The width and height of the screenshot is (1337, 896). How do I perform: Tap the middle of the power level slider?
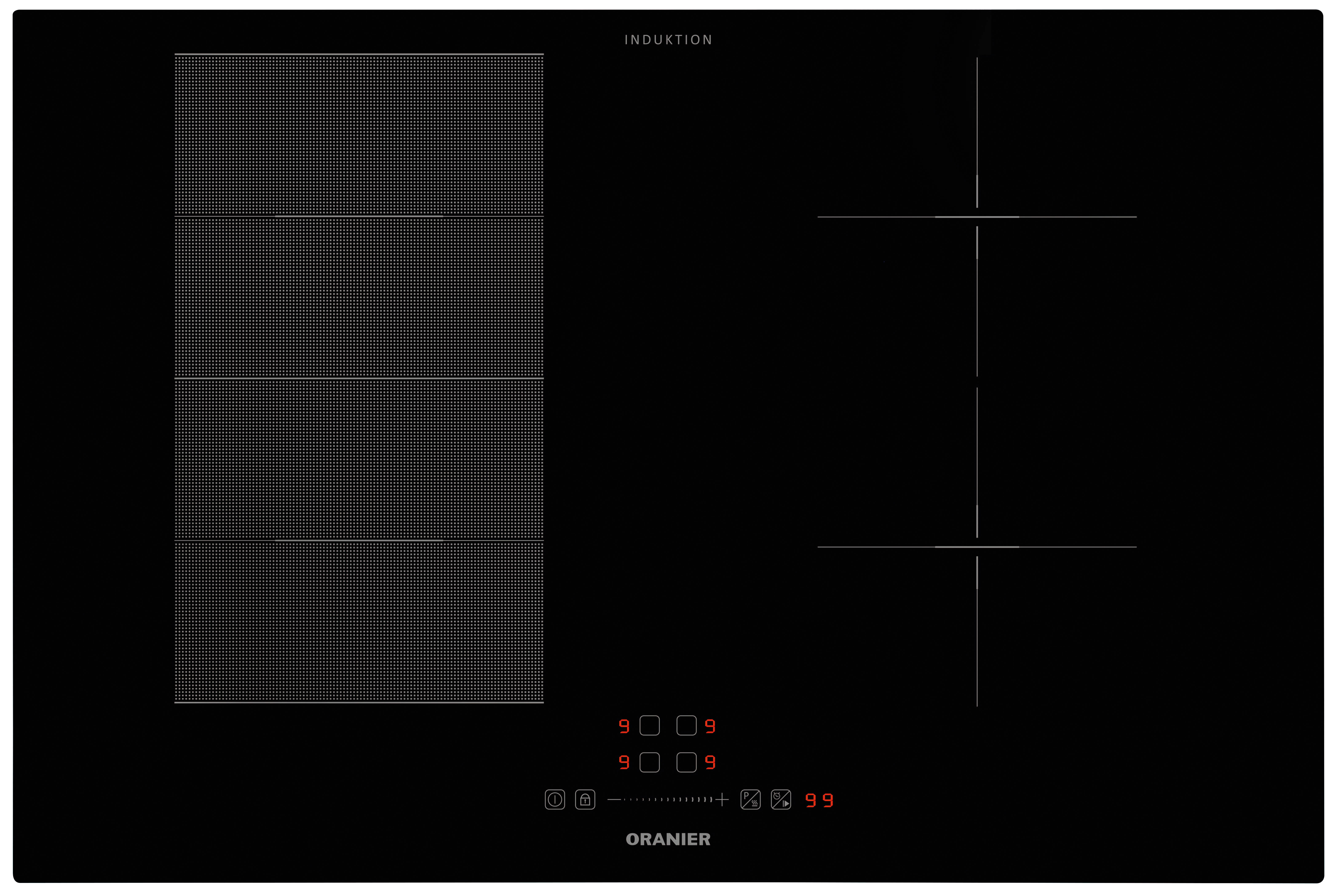coord(668,800)
